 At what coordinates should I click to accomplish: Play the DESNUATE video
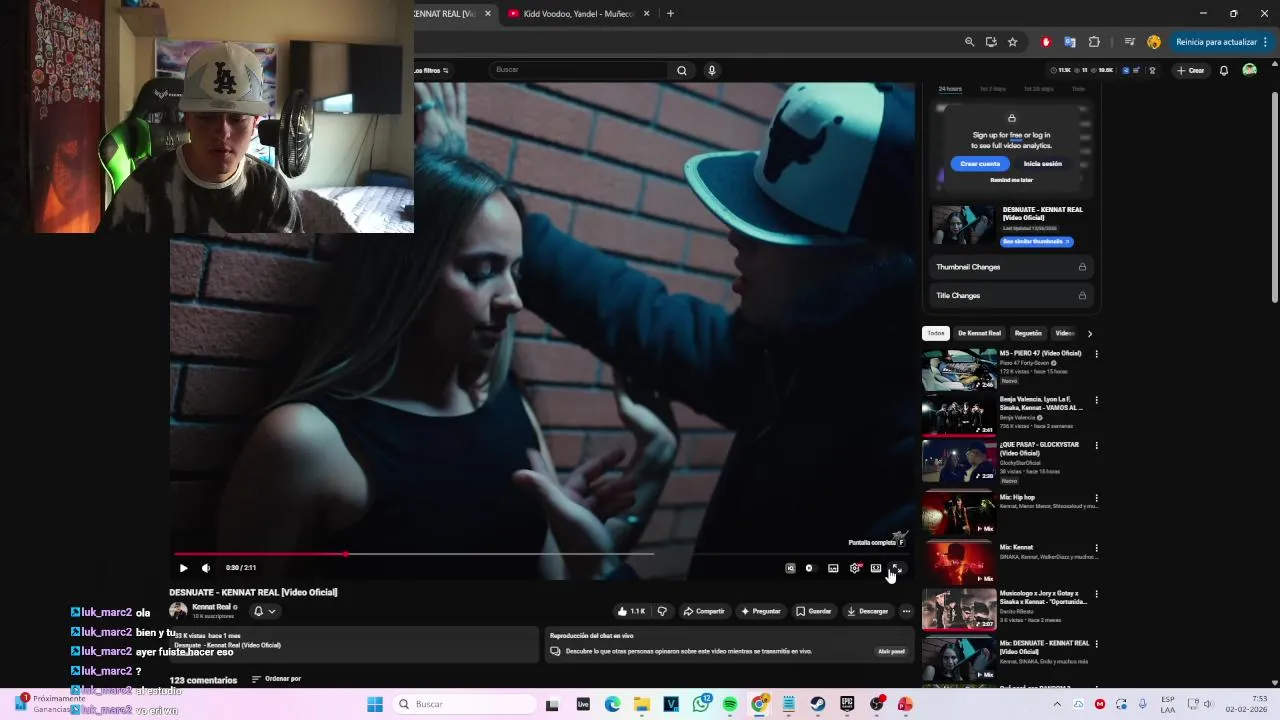tap(183, 568)
